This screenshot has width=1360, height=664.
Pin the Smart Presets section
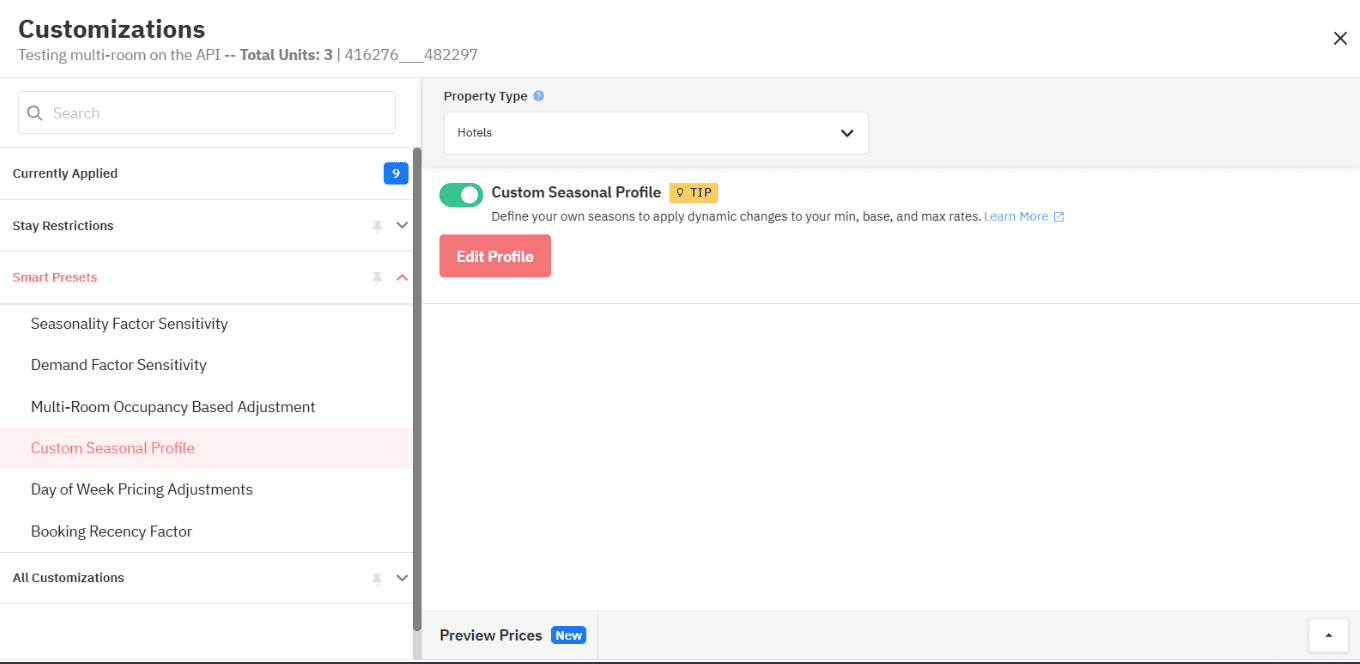click(x=376, y=277)
